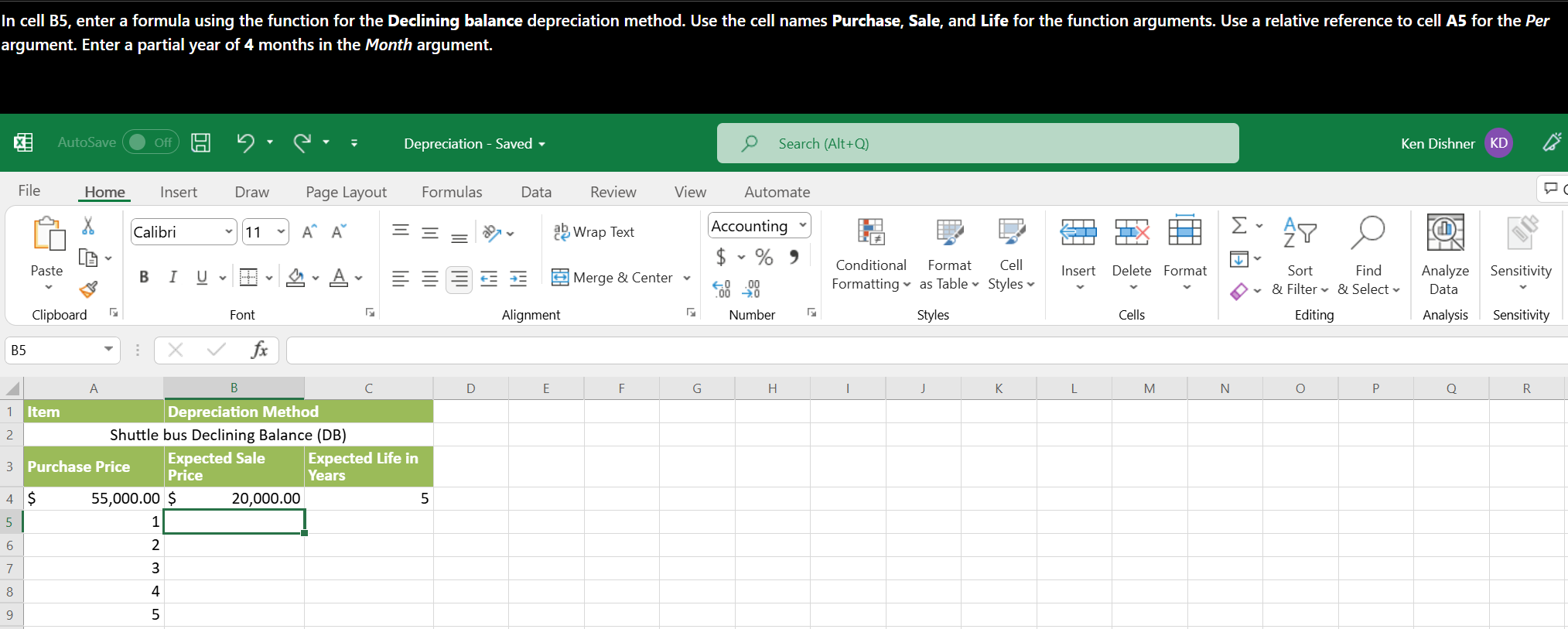This screenshot has height=629, width=1568.
Task: Click the Increase Indent icon
Action: (x=518, y=279)
